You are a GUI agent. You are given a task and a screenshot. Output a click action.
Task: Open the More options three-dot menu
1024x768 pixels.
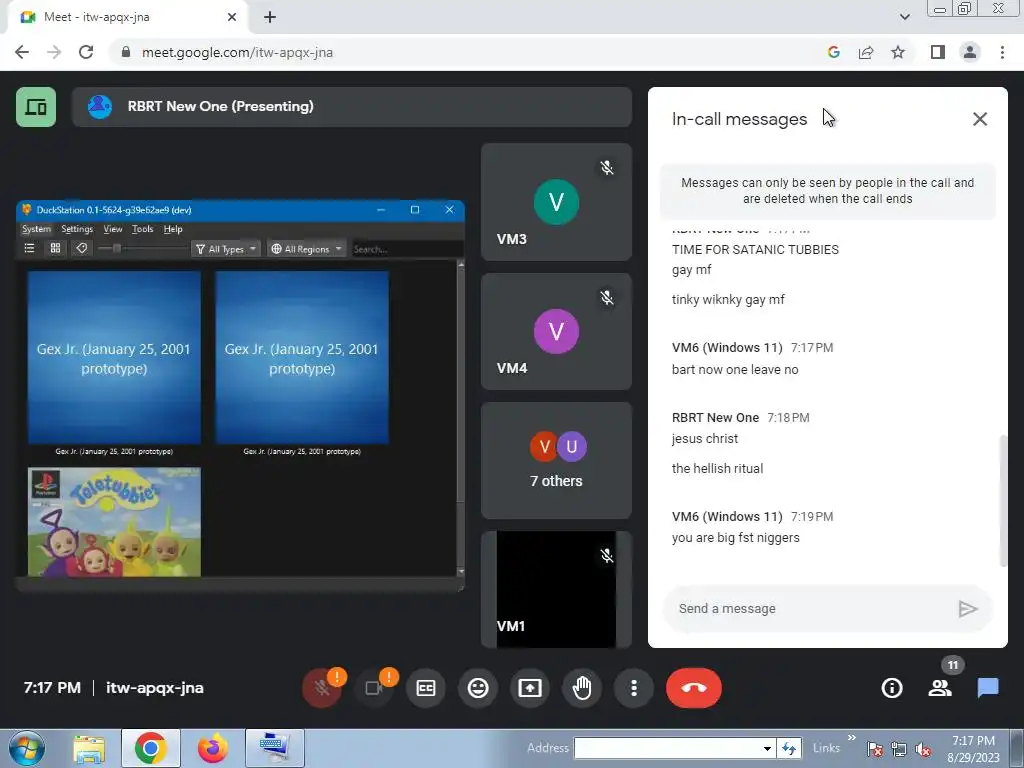[x=633, y=688]
